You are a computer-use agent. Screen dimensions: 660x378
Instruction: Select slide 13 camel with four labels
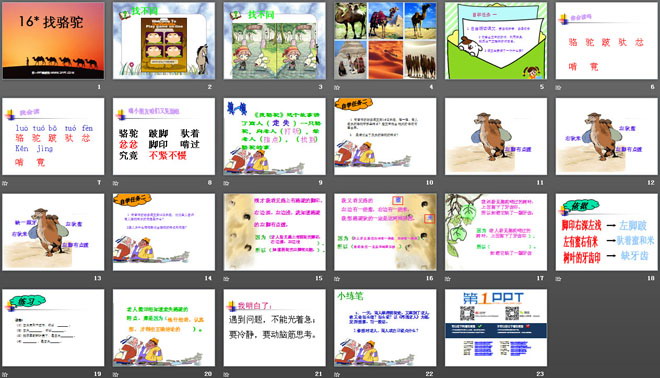tap(53, 232)
